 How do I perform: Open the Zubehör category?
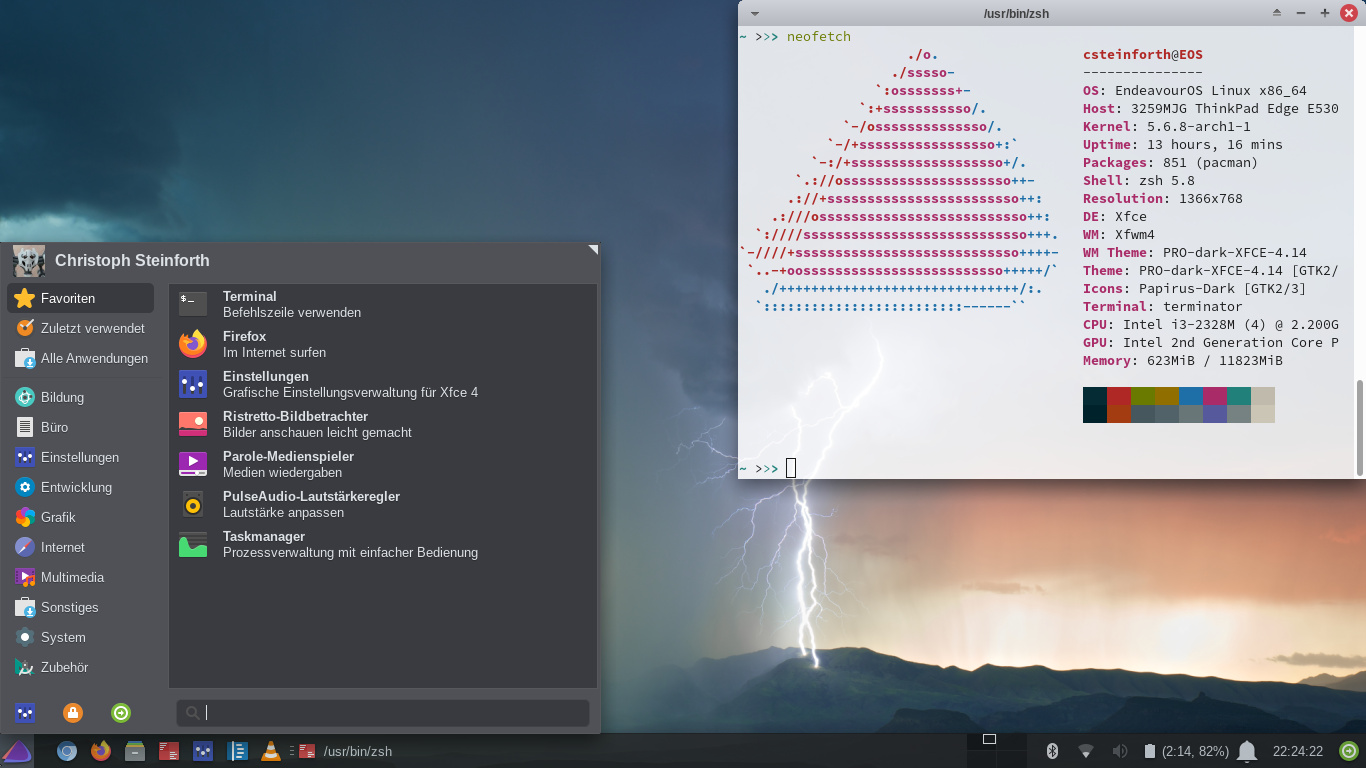(x=80, y=667)
